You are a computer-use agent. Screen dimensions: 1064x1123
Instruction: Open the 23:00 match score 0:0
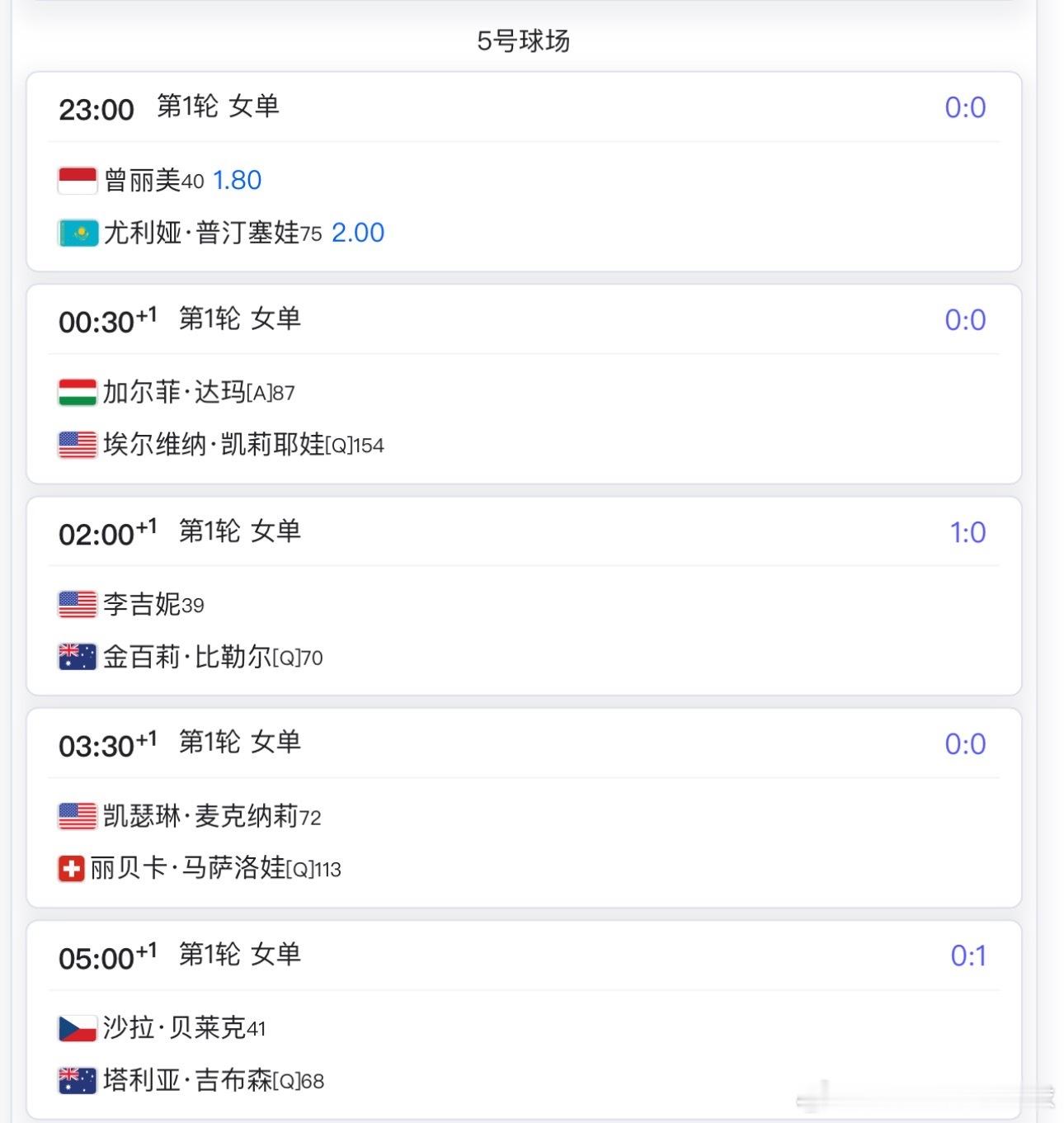965,107
